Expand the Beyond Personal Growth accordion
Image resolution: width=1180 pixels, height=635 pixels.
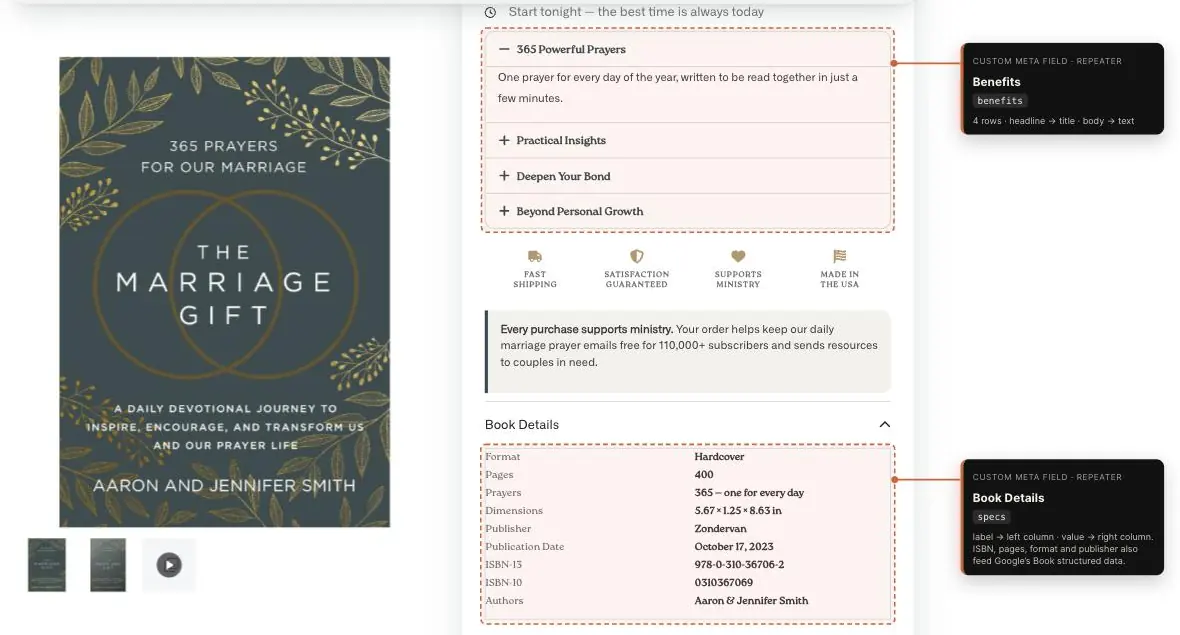(x=687, y=211)
